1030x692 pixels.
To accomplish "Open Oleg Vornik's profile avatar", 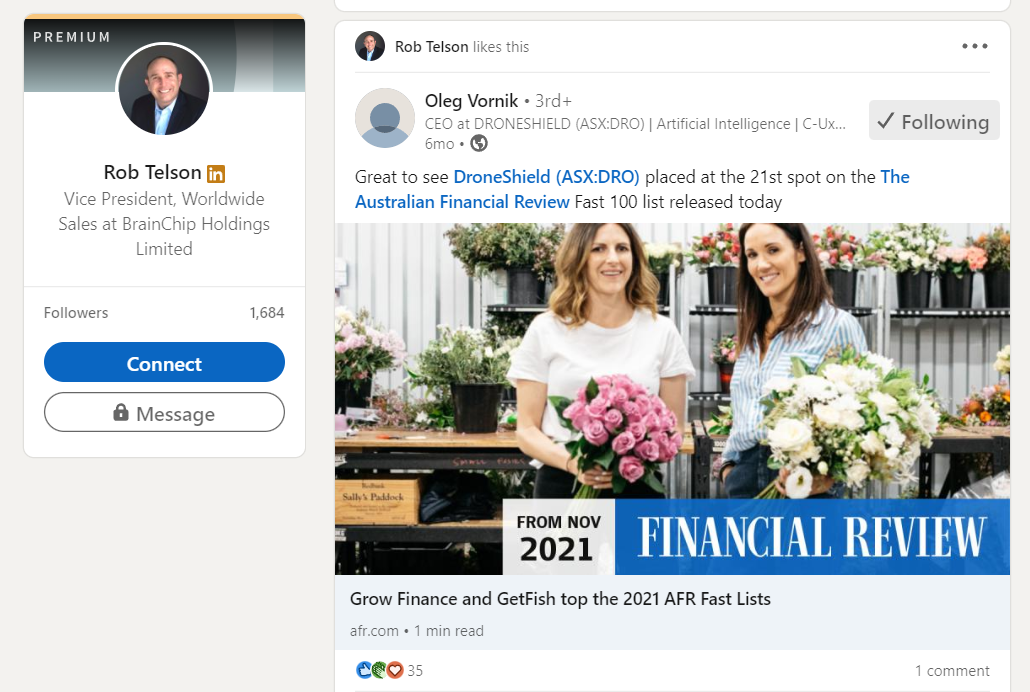I will click(x=385, y=118).
